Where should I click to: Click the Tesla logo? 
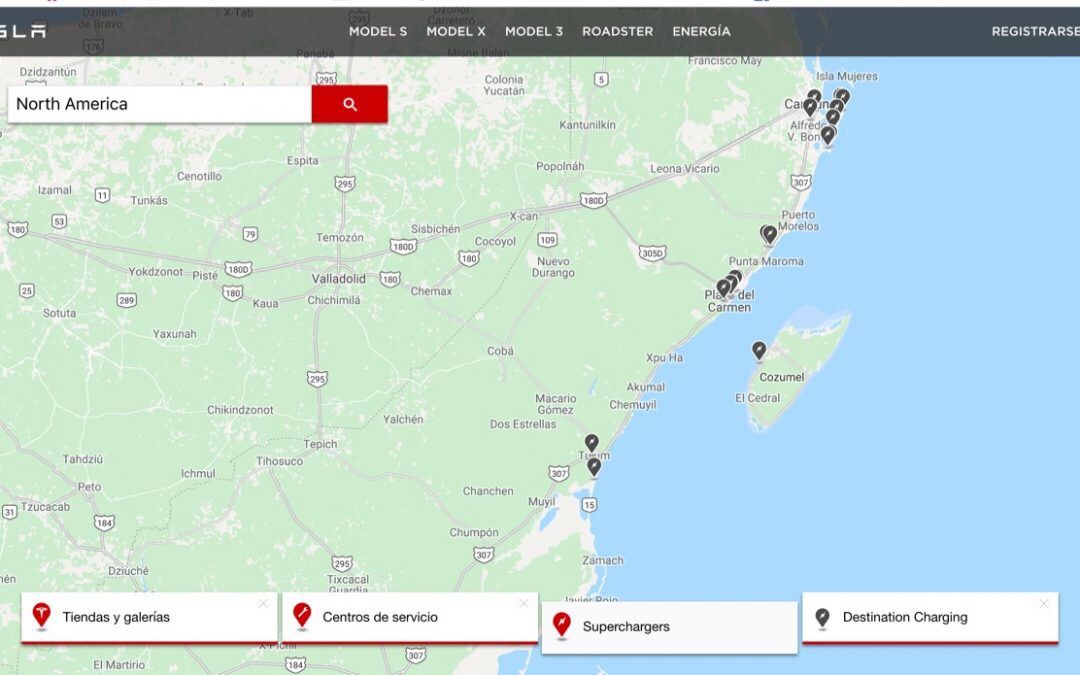click(23, 31)
